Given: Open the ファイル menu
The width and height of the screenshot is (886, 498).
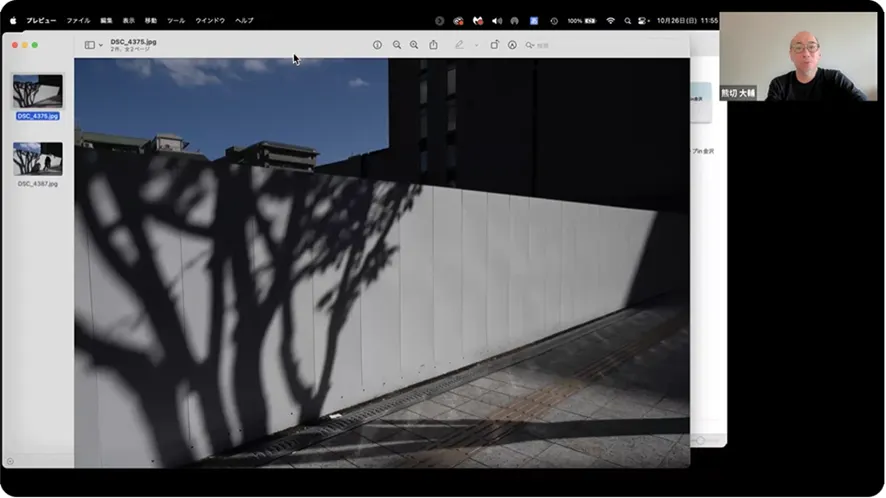Looking at the screenshot, I should pyautogui.click(x=78, y=20).
